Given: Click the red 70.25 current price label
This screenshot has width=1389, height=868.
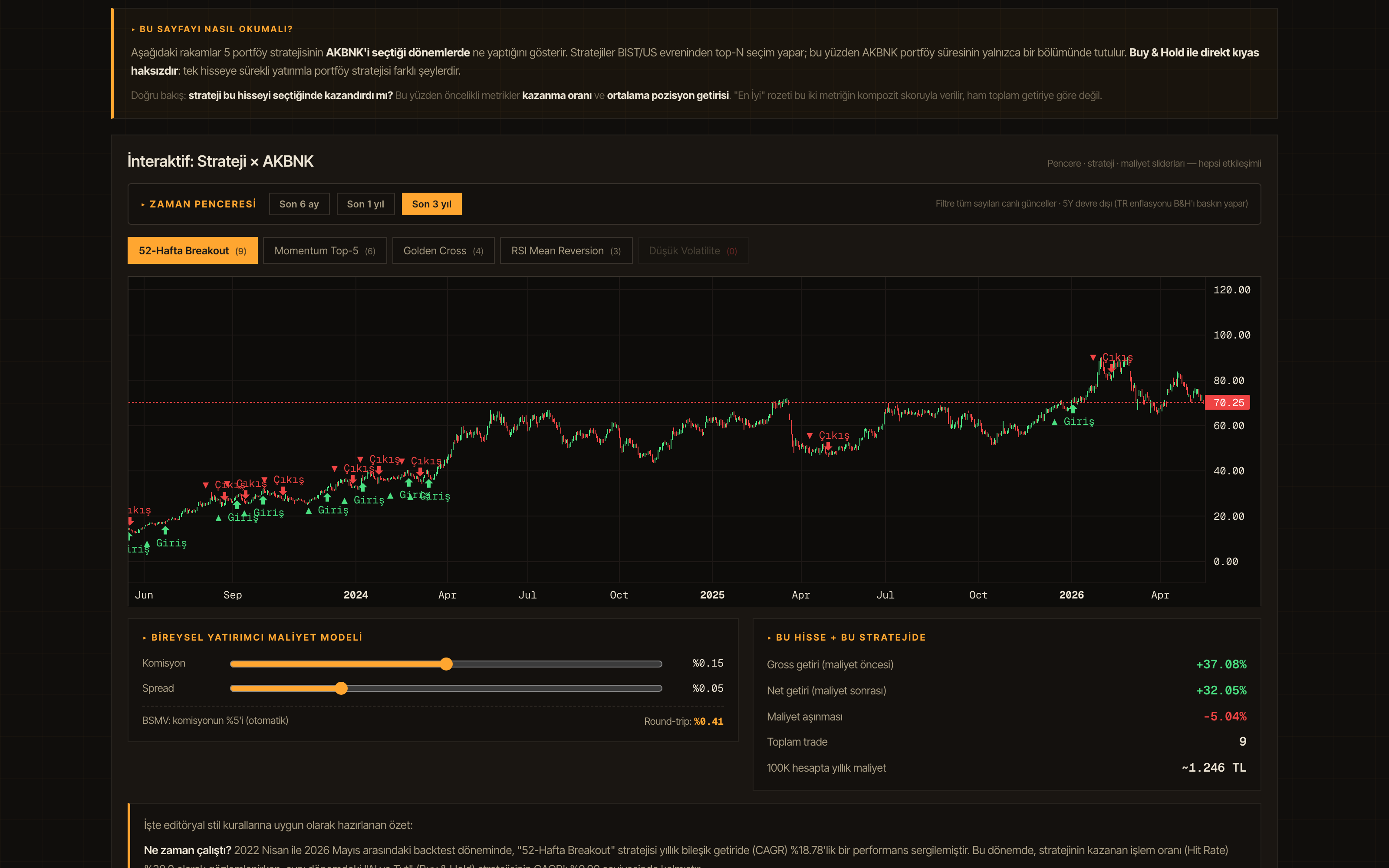Looking at the screenshot, I should 1228,402.
